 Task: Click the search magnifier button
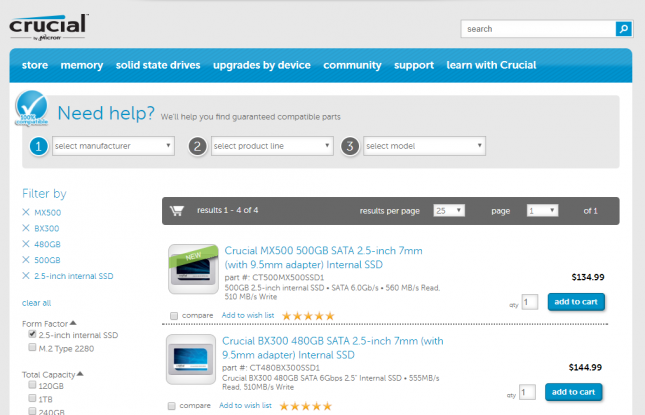(624, 29)
